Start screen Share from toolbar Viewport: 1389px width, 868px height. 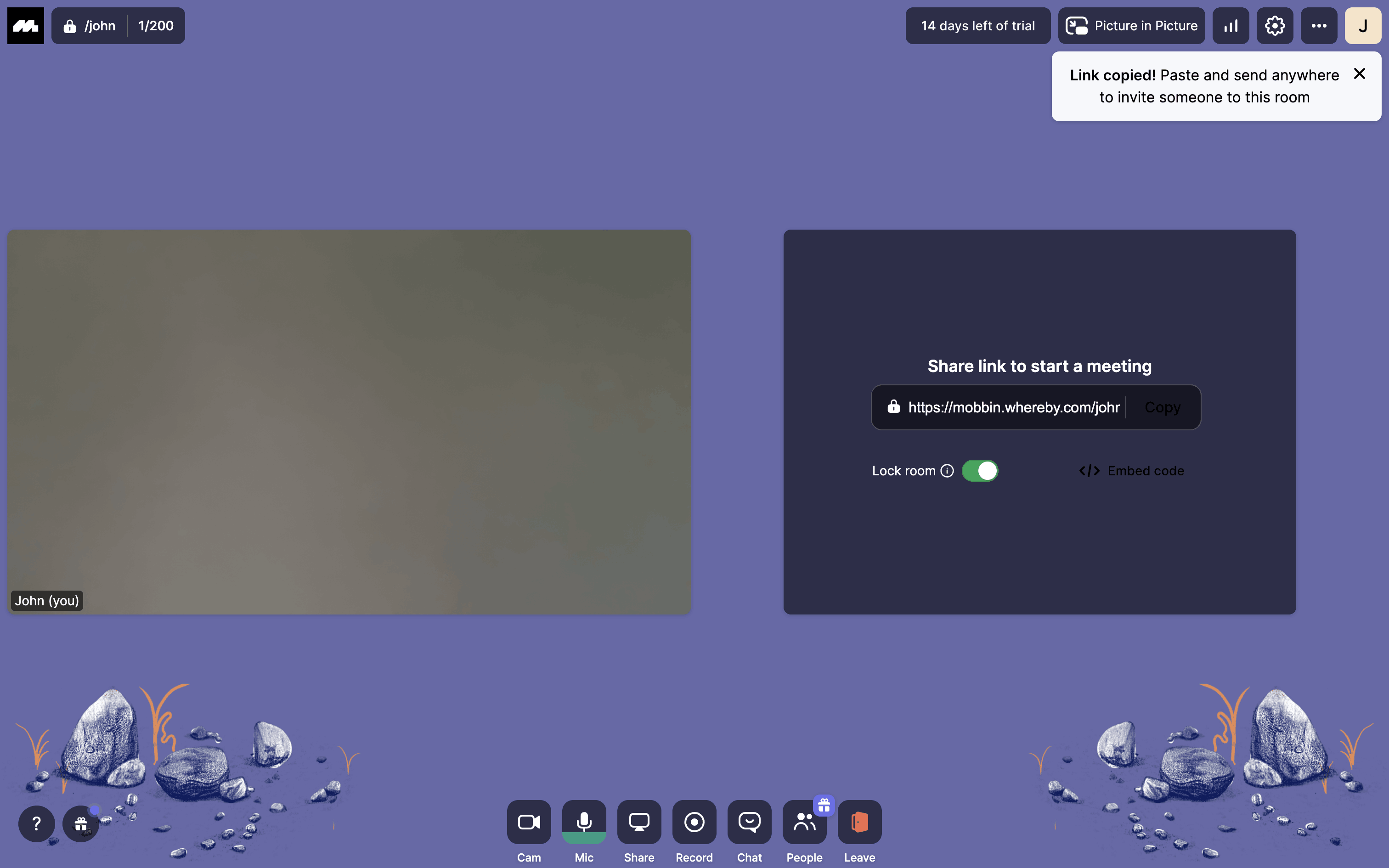(639, 822)
